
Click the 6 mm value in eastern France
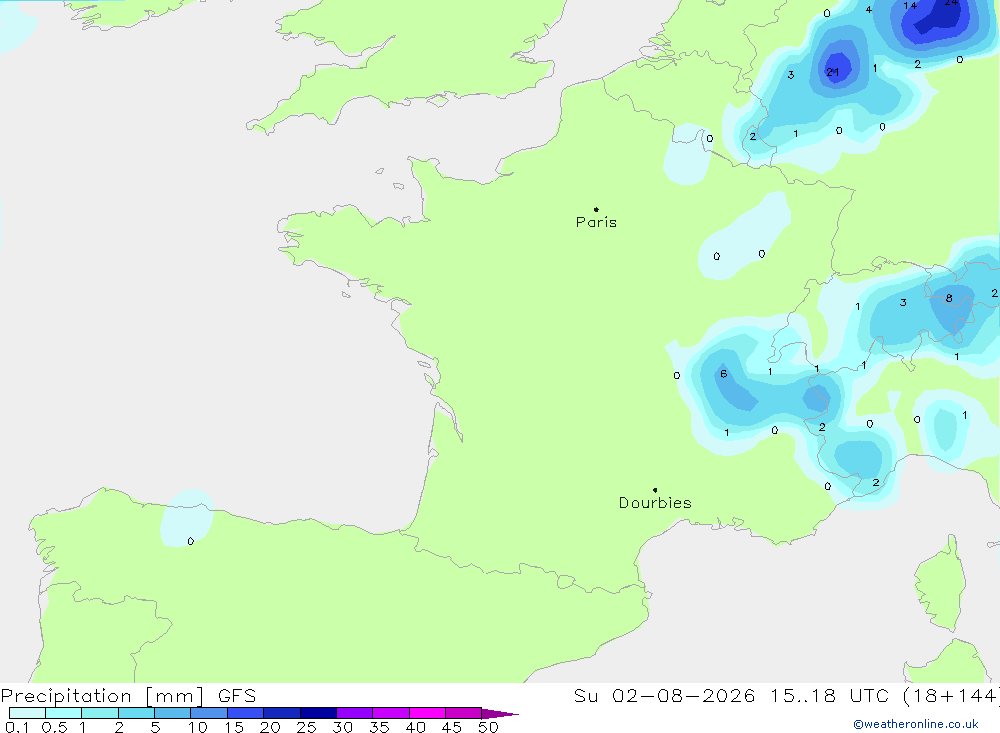[x=723, y=374]
